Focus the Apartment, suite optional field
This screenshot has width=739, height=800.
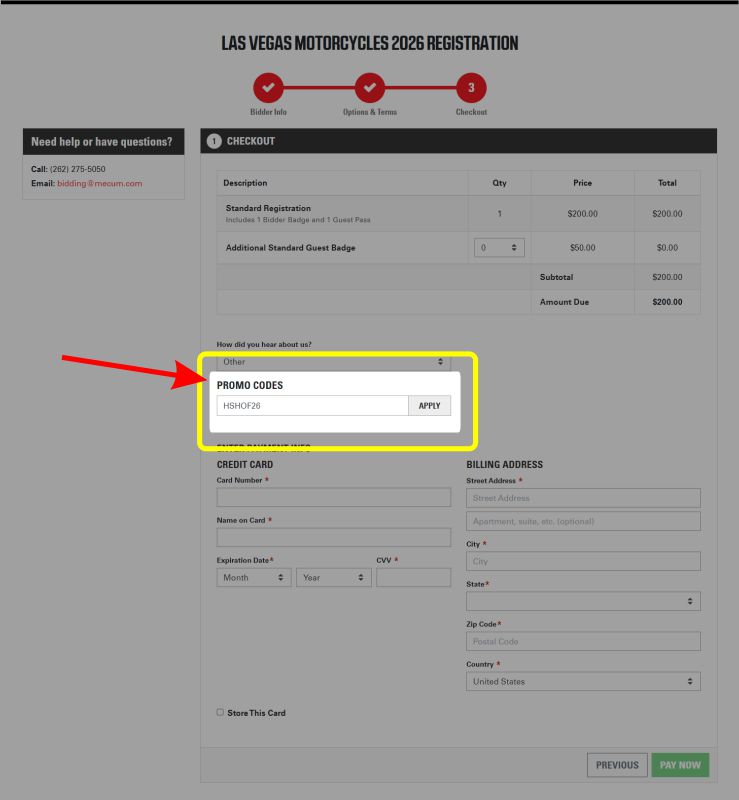pos(583,521)
